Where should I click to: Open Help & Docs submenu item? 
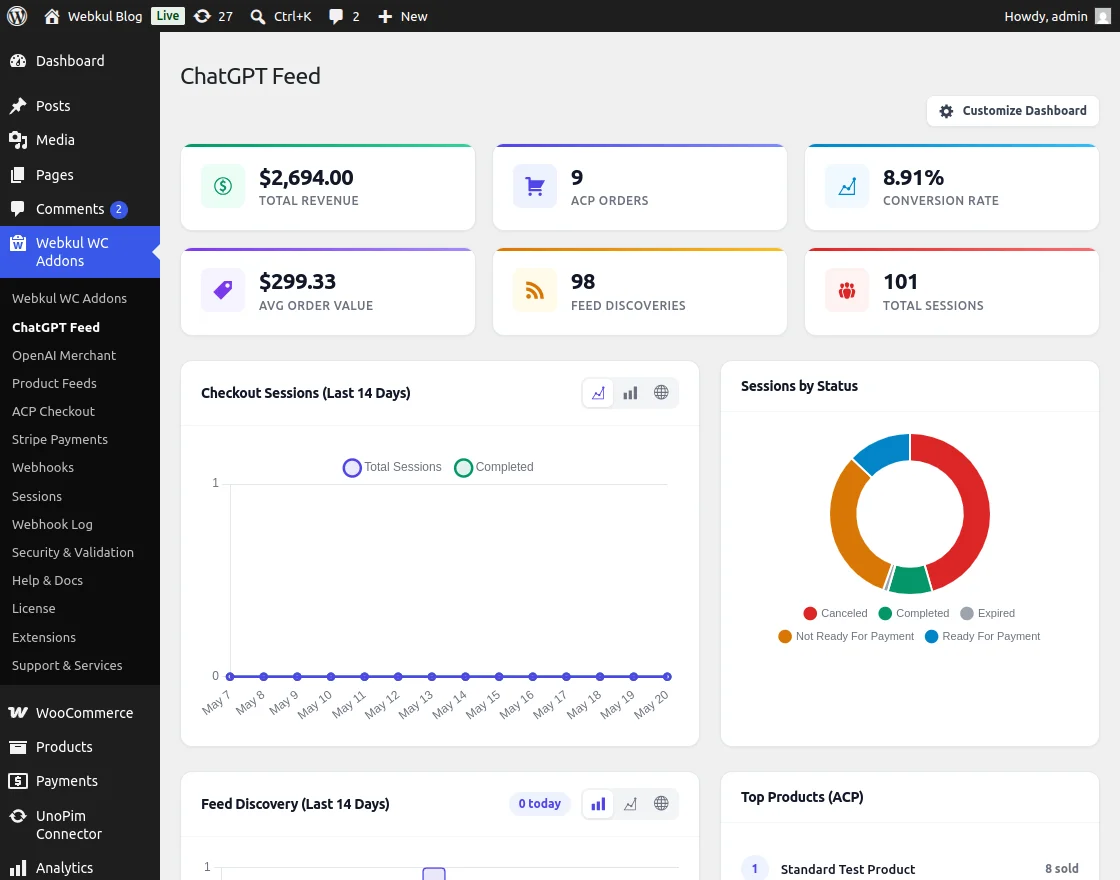pyautogui.click(x=47, y=581)
